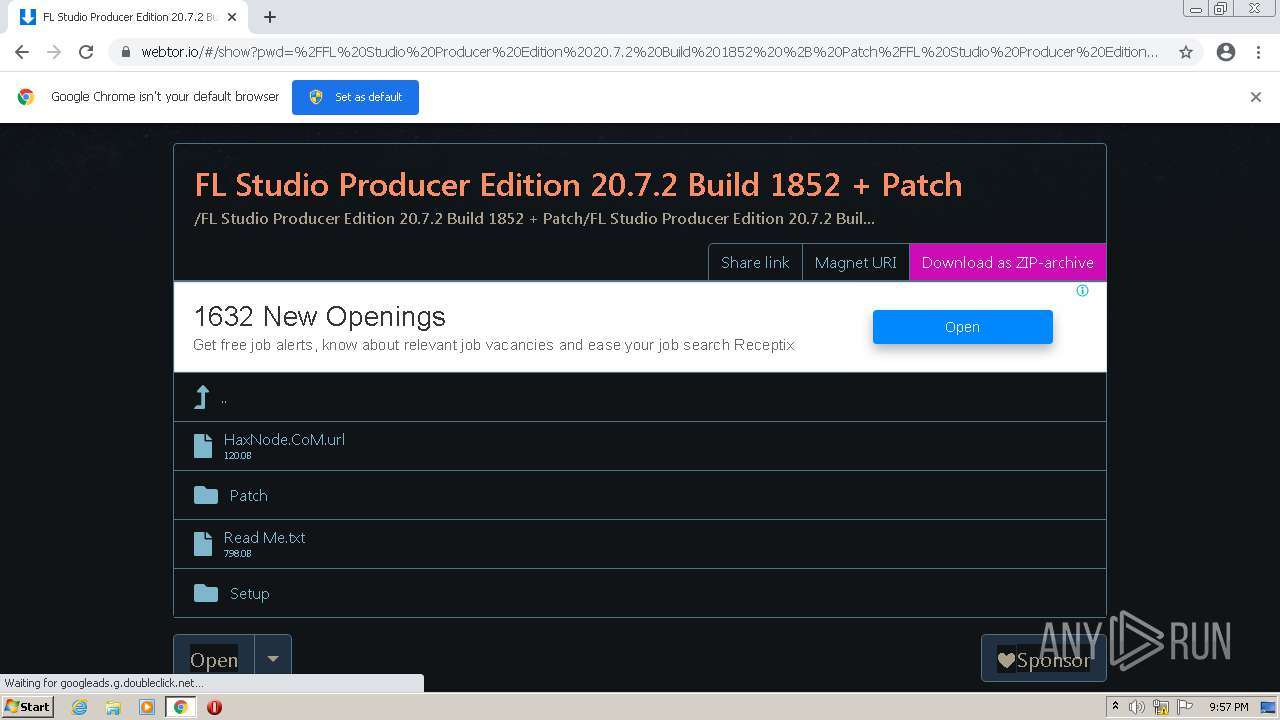
Task: Open the Magnet URI tab
Action: [855, 262]
